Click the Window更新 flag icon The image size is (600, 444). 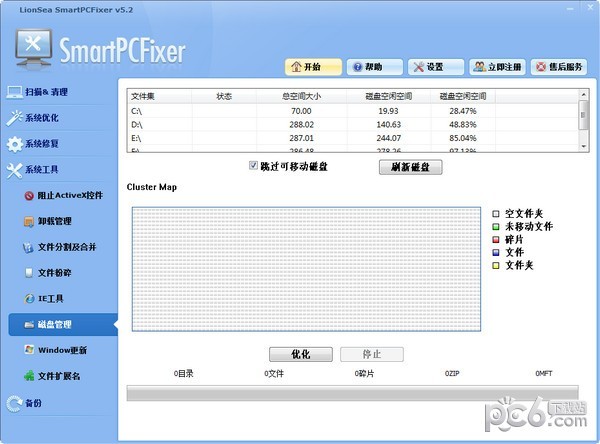tap(29, 349)
